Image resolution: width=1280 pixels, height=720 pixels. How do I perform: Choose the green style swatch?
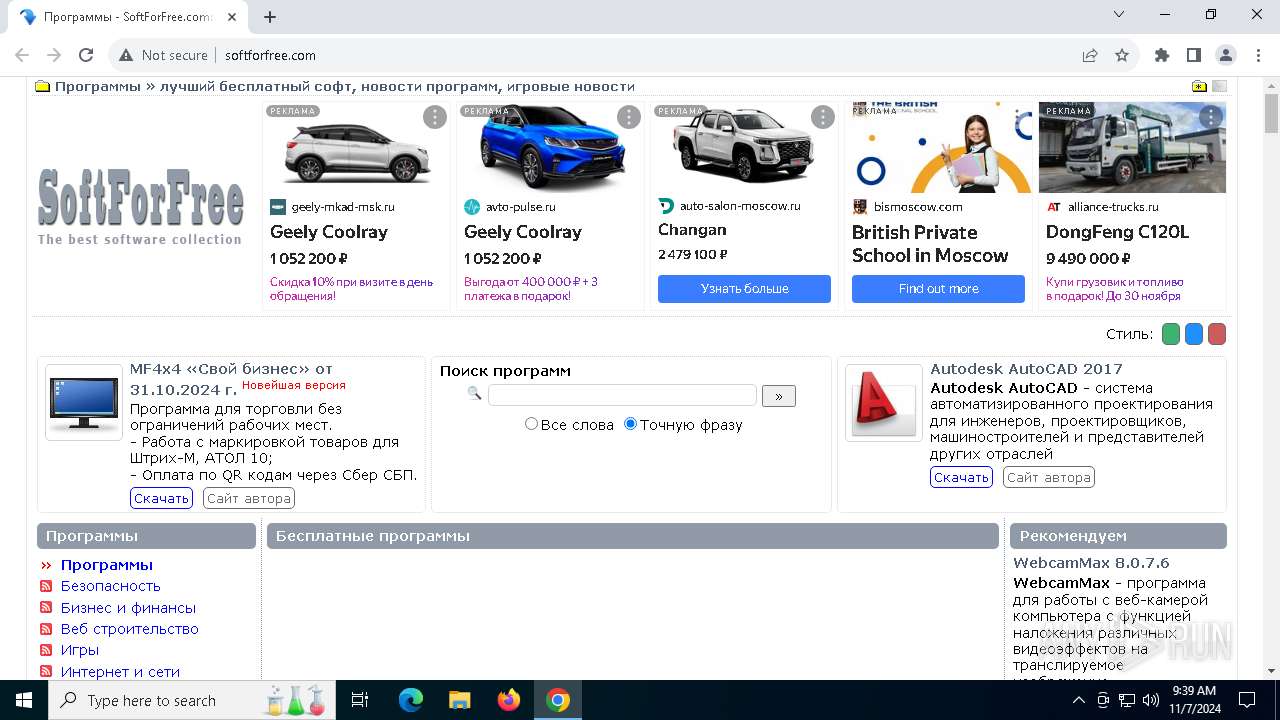[1171, 334]
